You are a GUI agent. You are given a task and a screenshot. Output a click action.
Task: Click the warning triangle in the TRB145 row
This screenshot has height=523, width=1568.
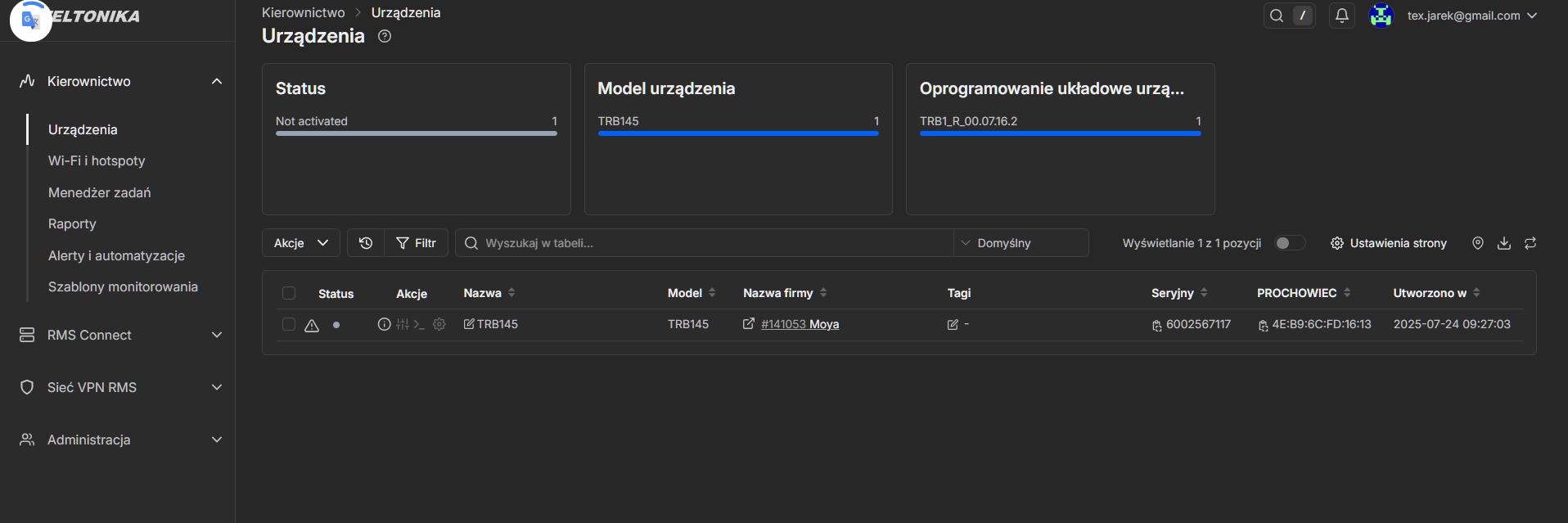[312, 325]
